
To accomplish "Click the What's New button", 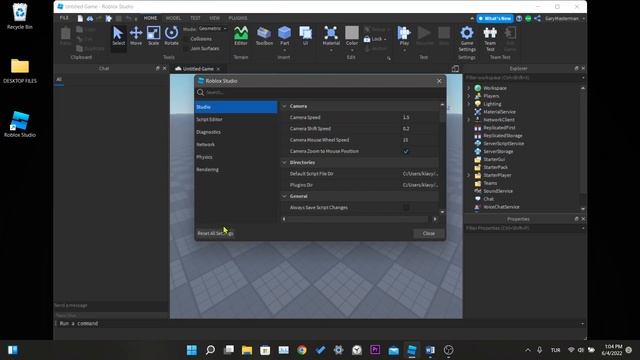I will (x=495, y=18).
